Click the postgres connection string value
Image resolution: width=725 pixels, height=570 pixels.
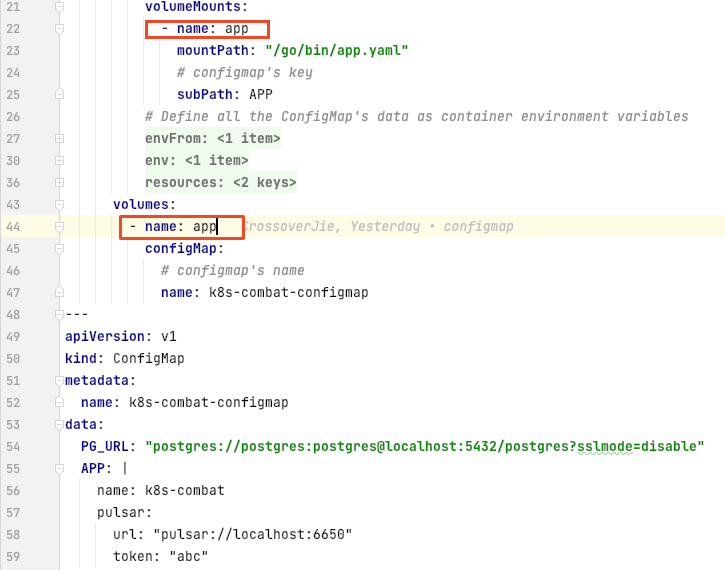(424, 447)
